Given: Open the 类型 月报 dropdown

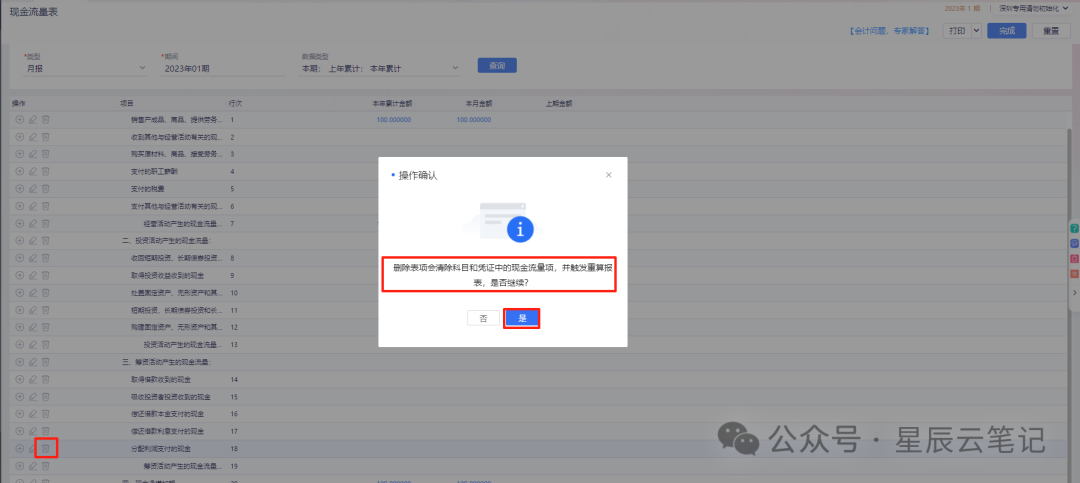Looking at the screenshot, I should (85, 68).
